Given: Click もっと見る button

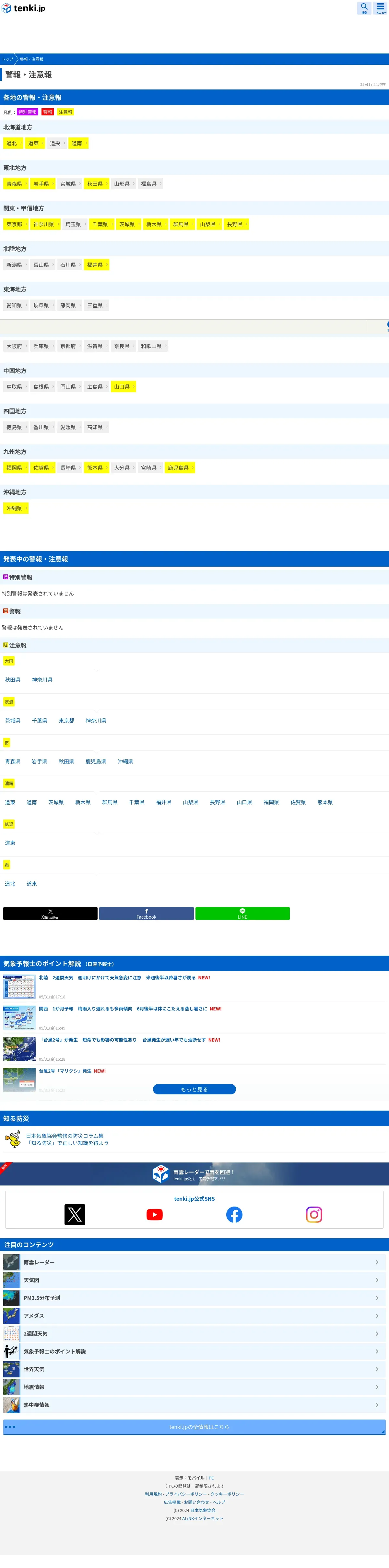Looking at the screenshot, I should tap(194, 1089).
